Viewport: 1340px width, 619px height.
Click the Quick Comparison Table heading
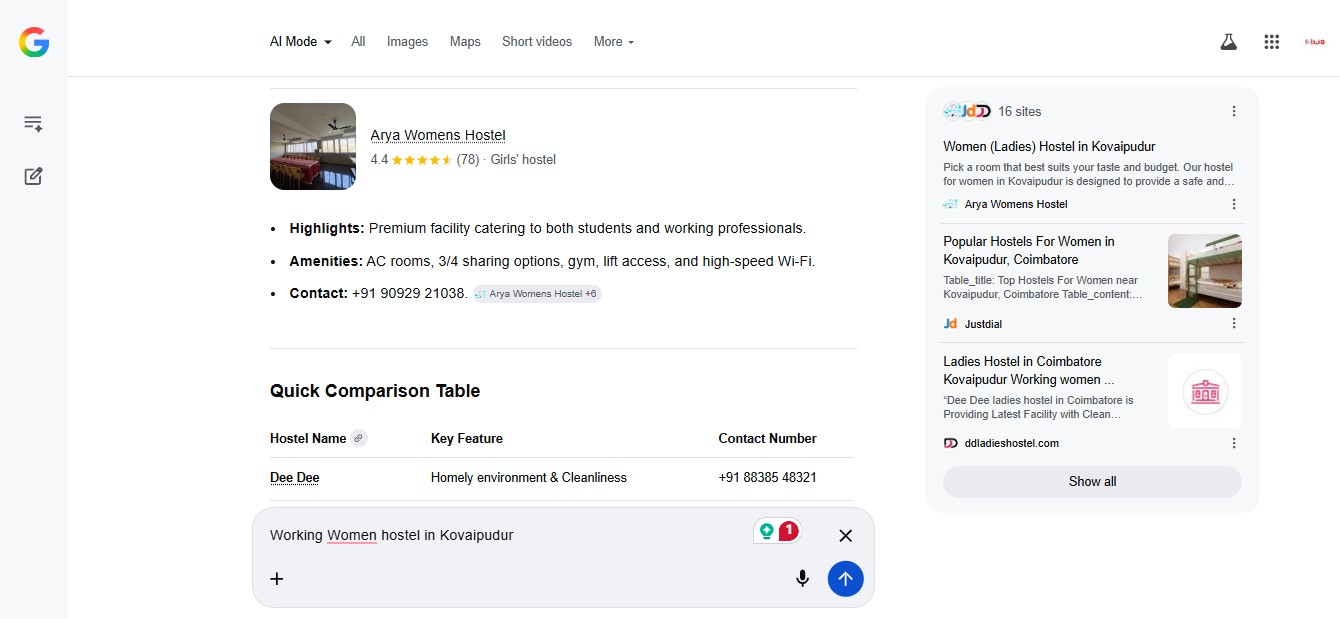375,391
